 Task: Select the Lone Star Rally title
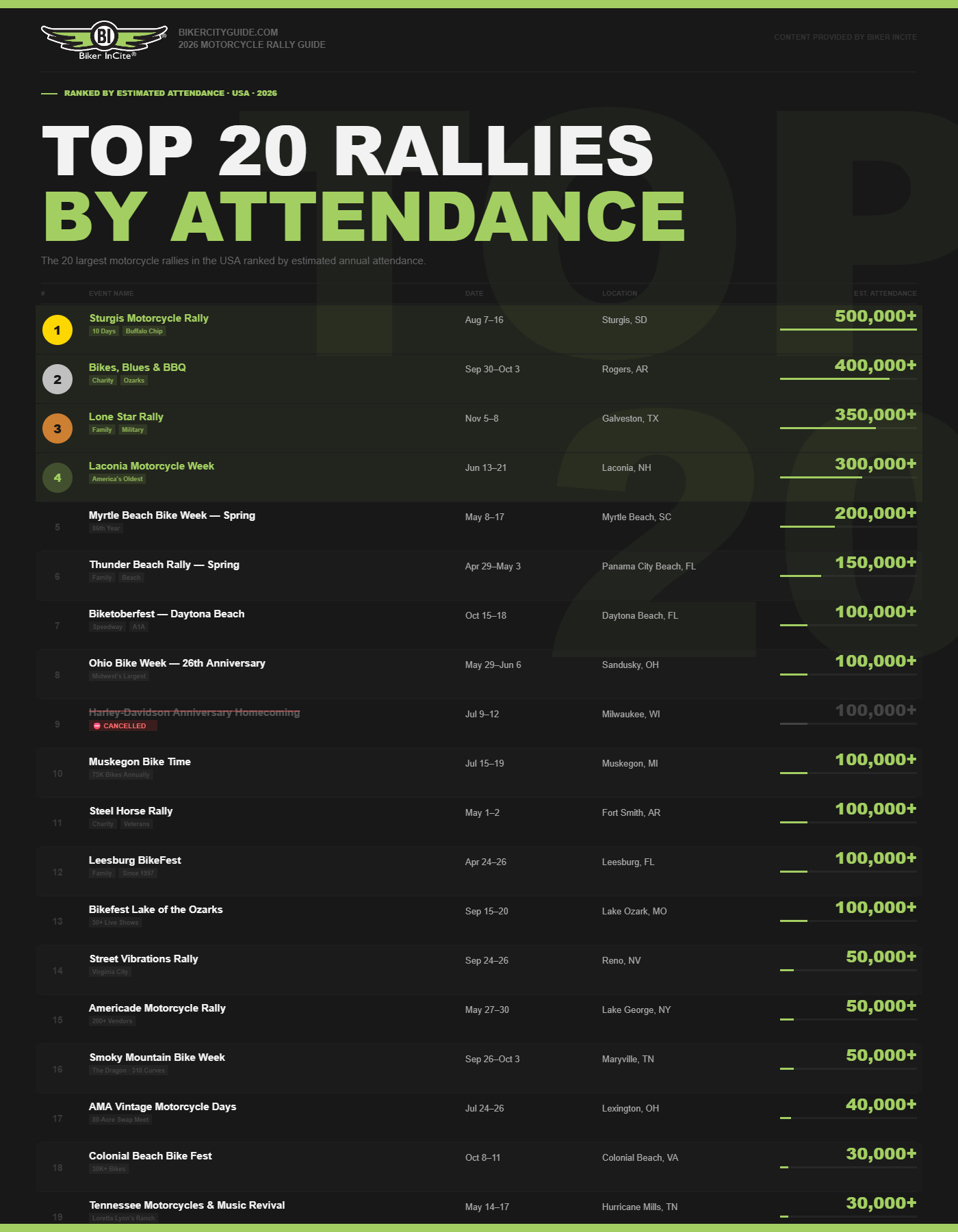pyautogui.click(x=126, y=417)
